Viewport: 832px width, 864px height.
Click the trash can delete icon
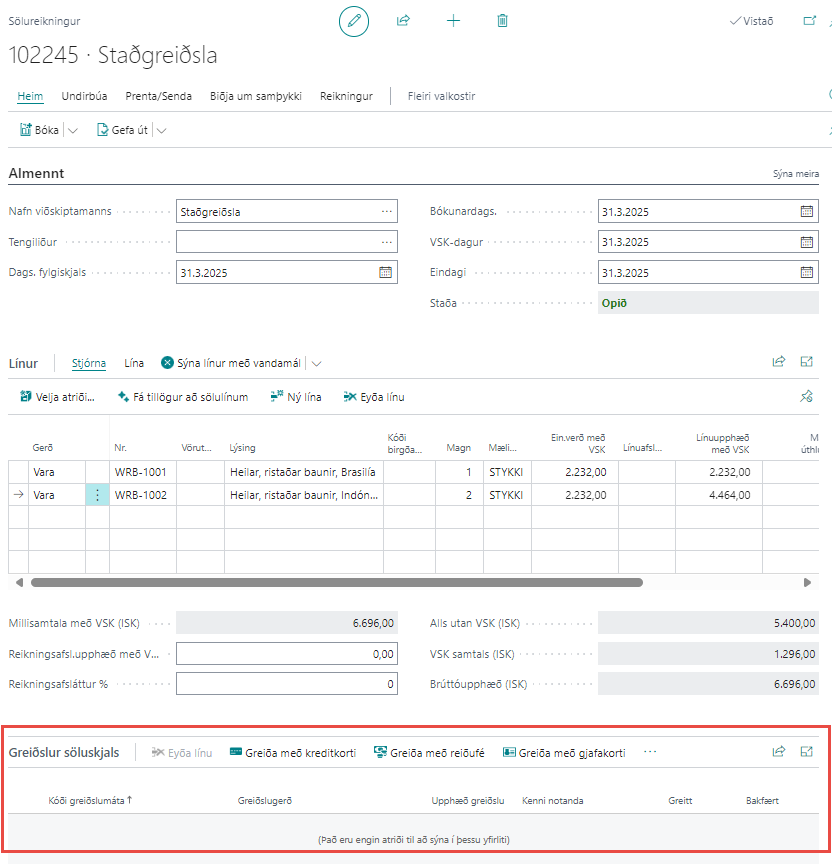coord(502,21)
